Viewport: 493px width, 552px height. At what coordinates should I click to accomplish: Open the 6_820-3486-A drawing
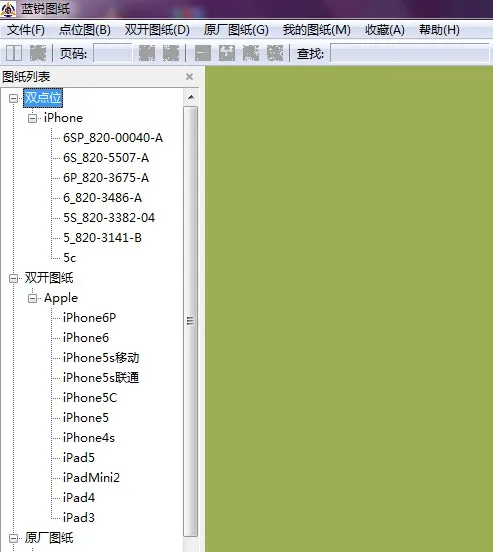click(x=102, y=198)
